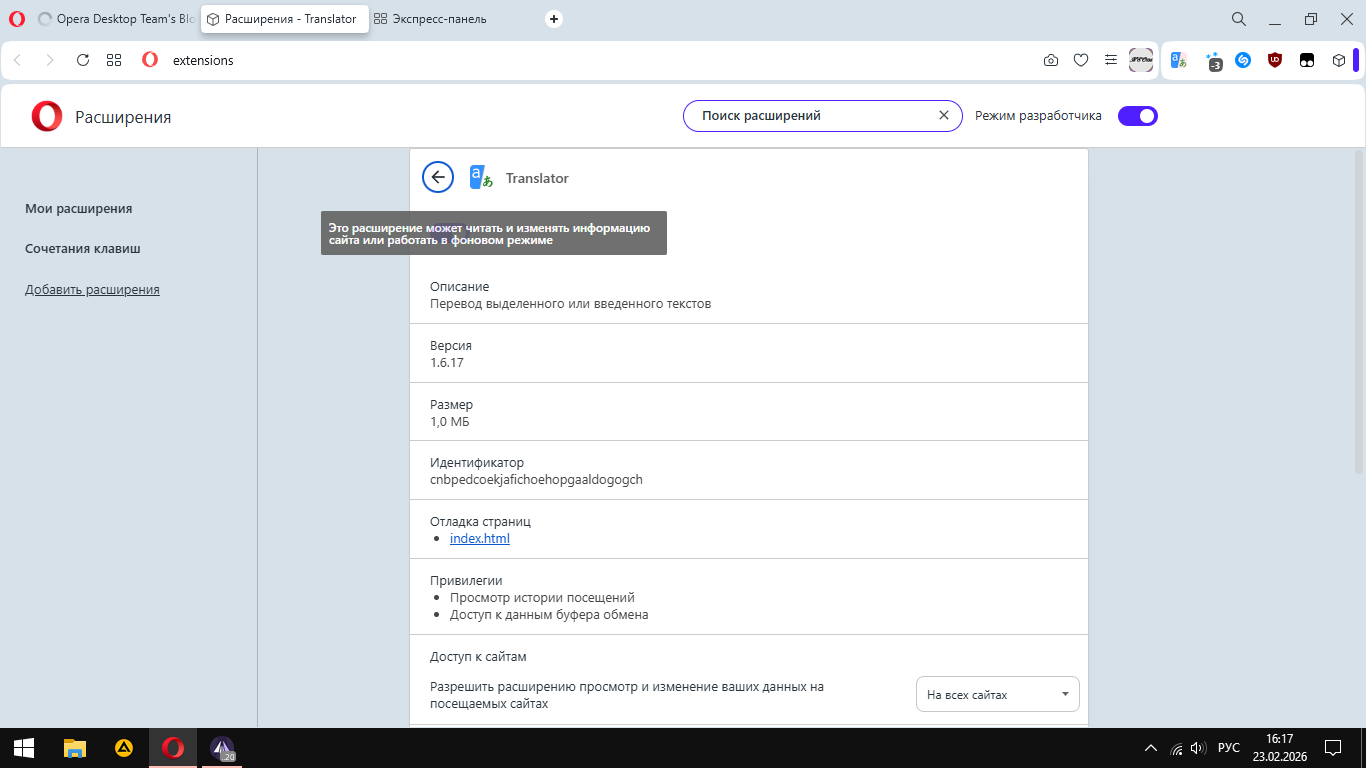
Task: Switch to Opera Desktop Team's Blog tab
Action: pyautogui.click(x=115, y=19)
